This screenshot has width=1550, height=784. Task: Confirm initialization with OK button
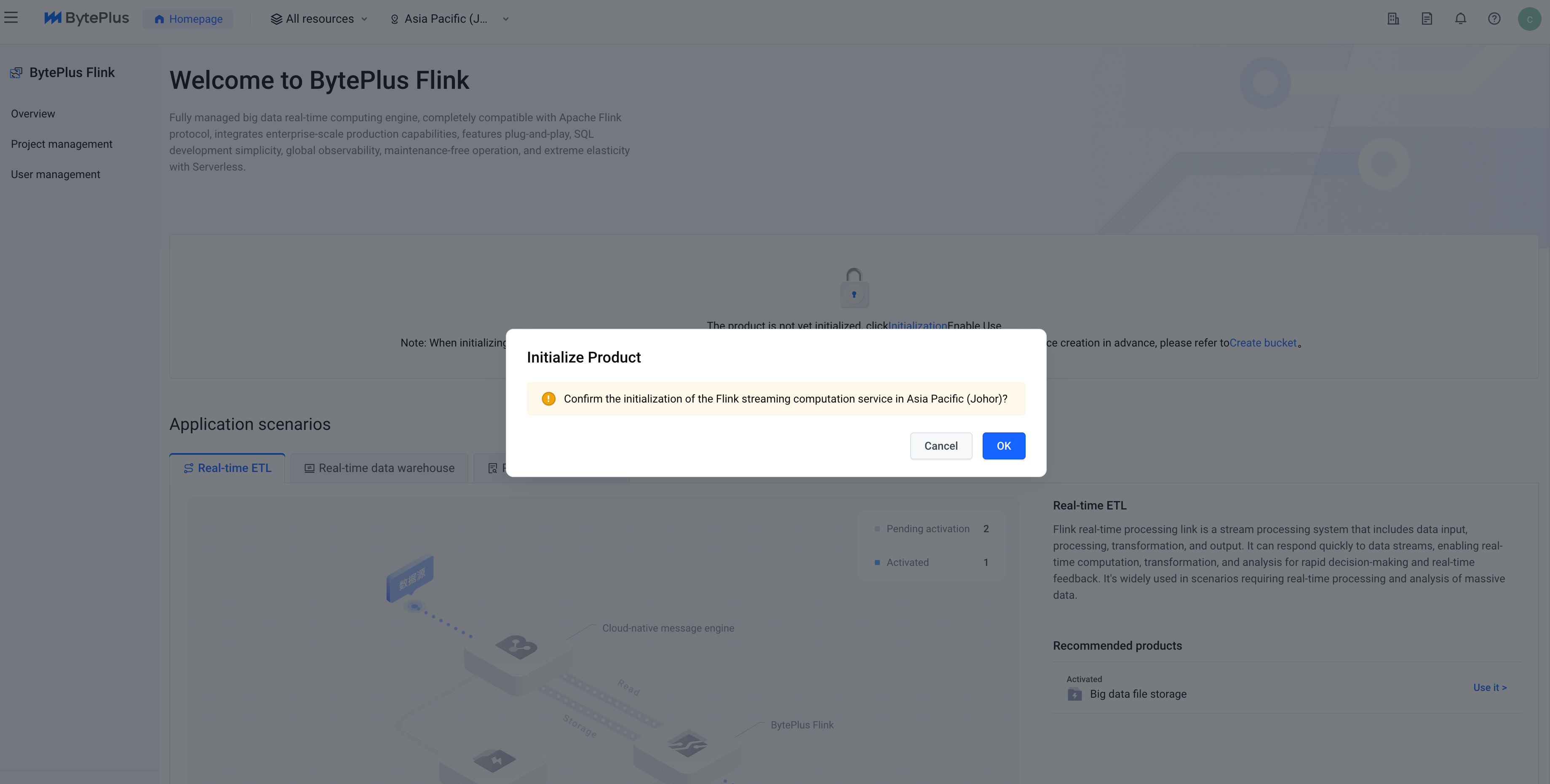[1003, 446]
